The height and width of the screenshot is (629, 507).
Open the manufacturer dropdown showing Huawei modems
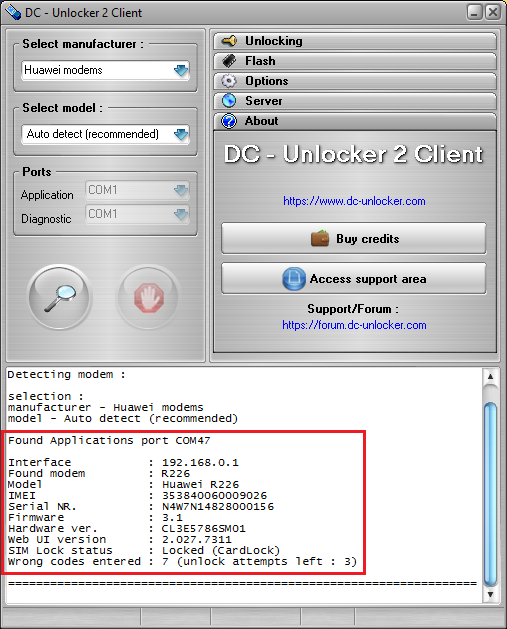point(105,70)
